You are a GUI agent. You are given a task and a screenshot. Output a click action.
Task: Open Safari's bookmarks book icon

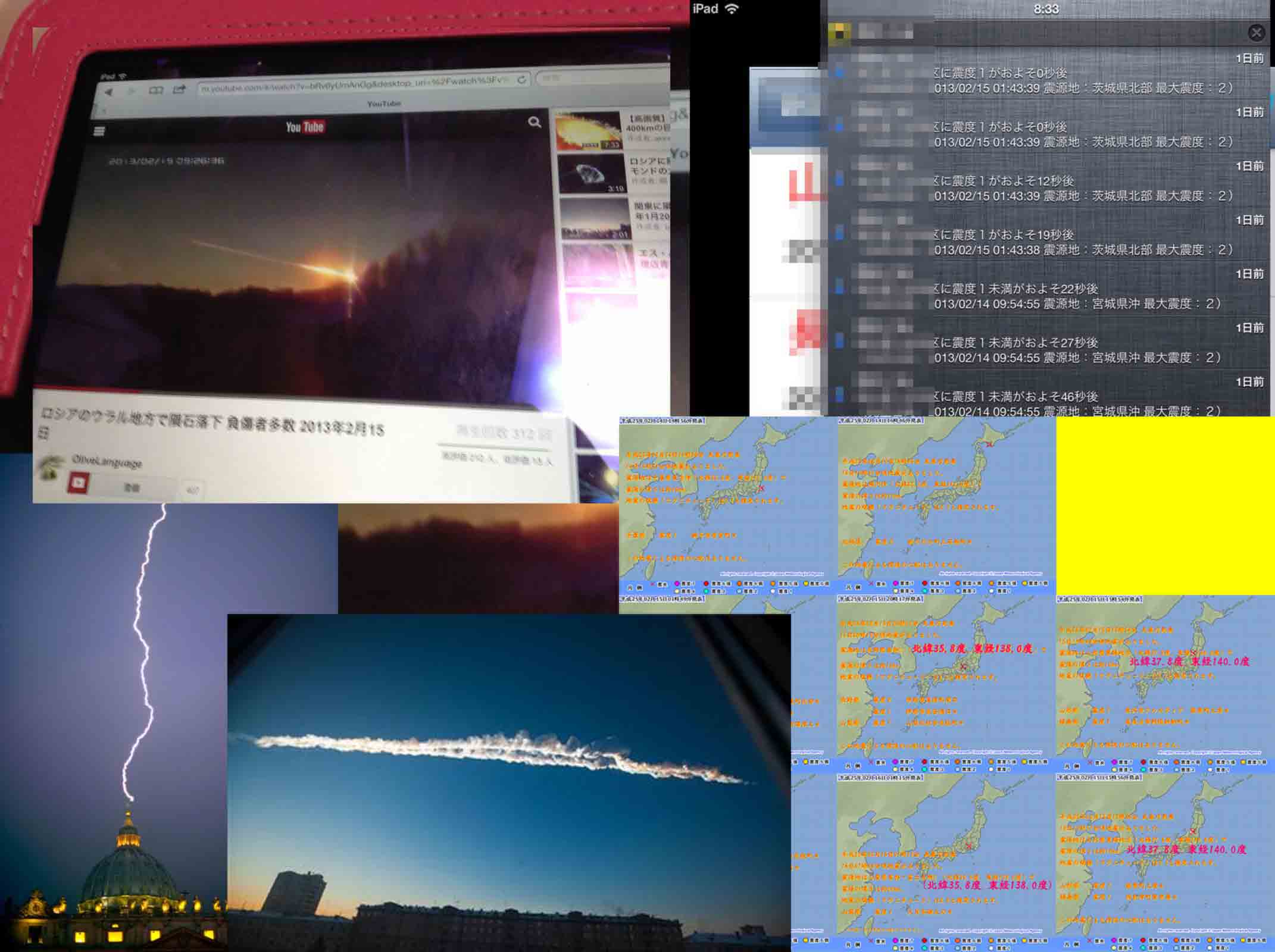coord(156,90)
